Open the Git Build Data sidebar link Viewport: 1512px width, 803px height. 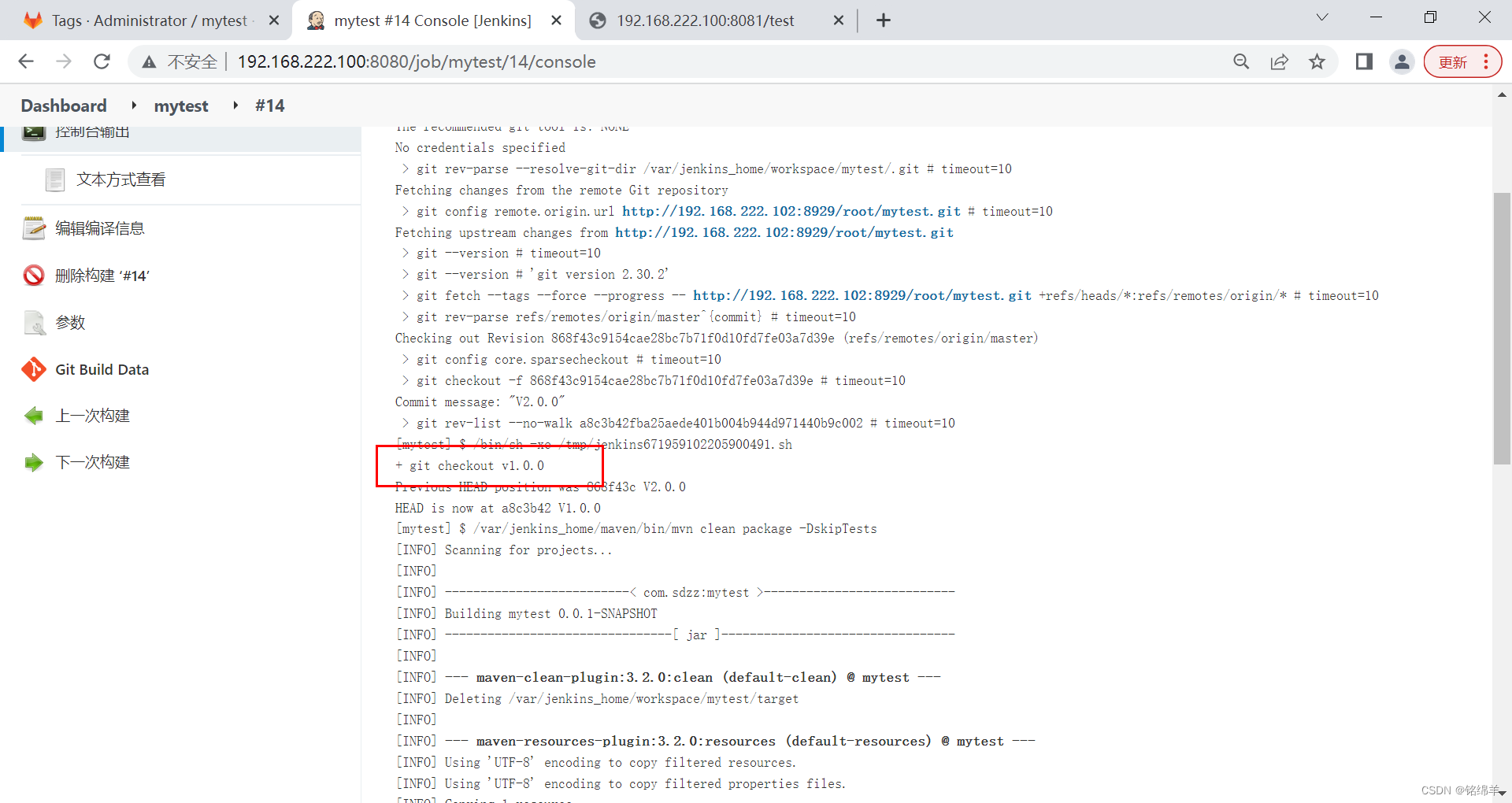tap(102, 369)
